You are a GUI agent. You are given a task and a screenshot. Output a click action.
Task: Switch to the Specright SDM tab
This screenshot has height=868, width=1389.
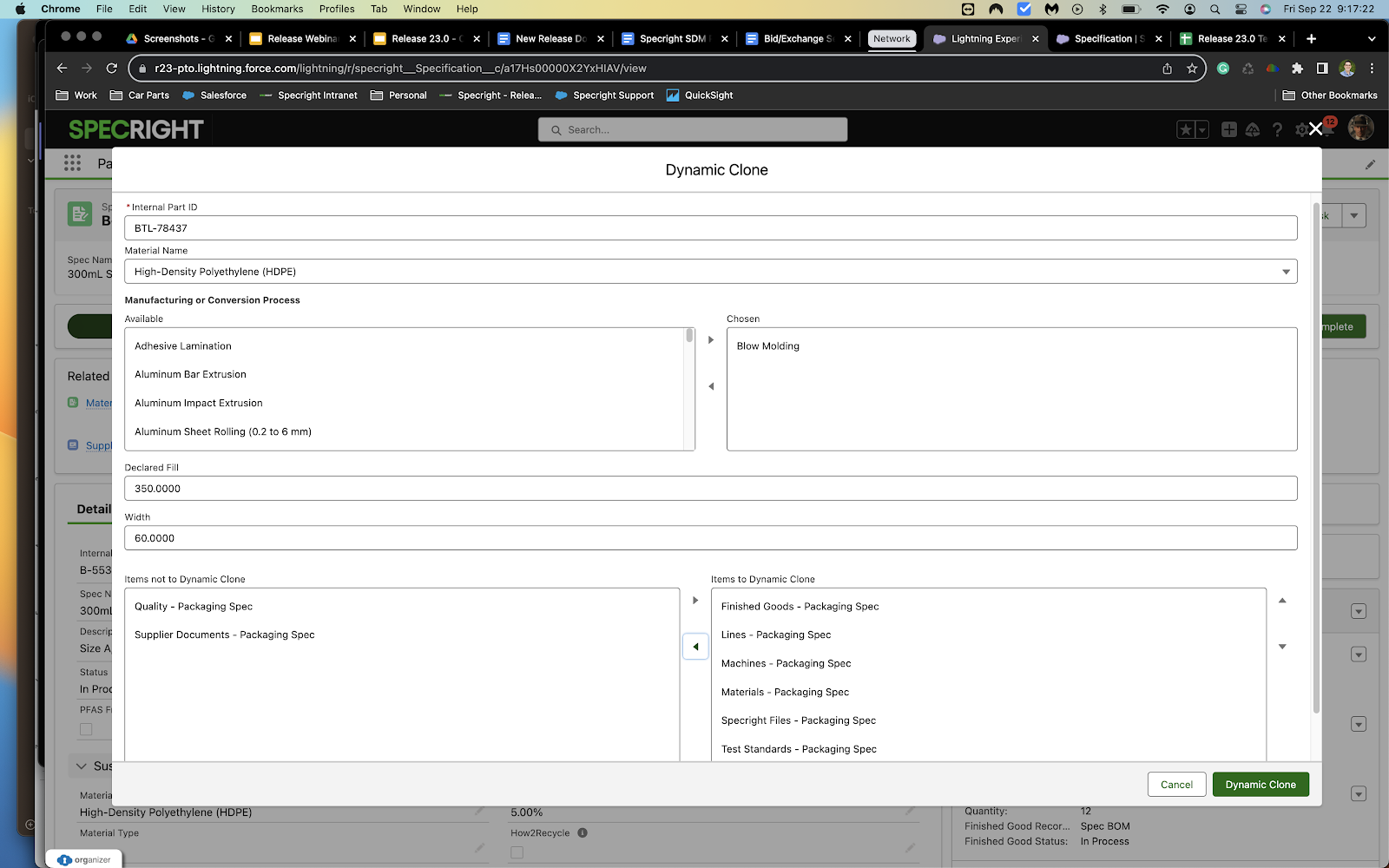tap(674, 38)
